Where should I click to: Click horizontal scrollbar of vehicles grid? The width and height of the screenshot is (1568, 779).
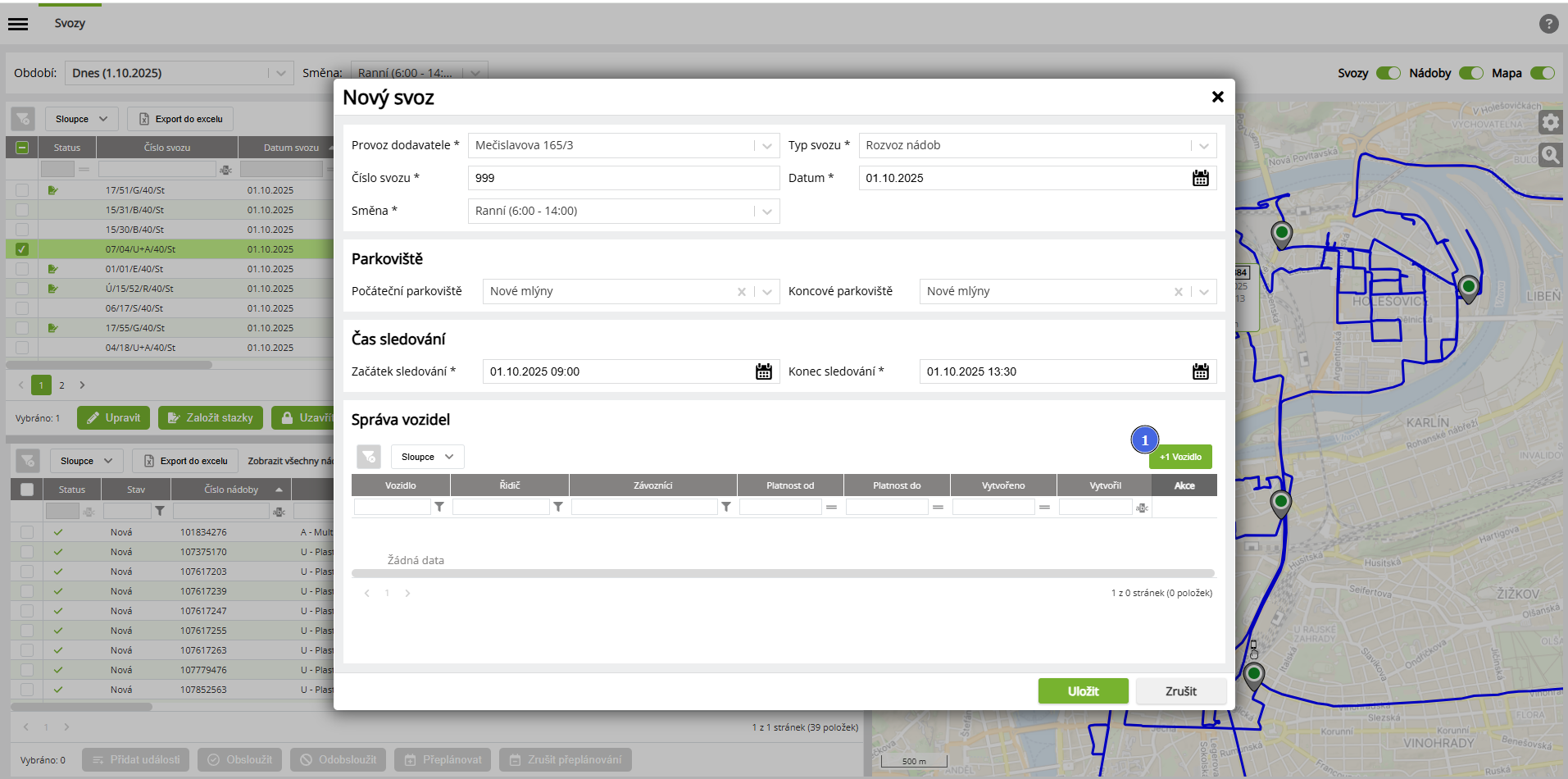coord(783,573)
